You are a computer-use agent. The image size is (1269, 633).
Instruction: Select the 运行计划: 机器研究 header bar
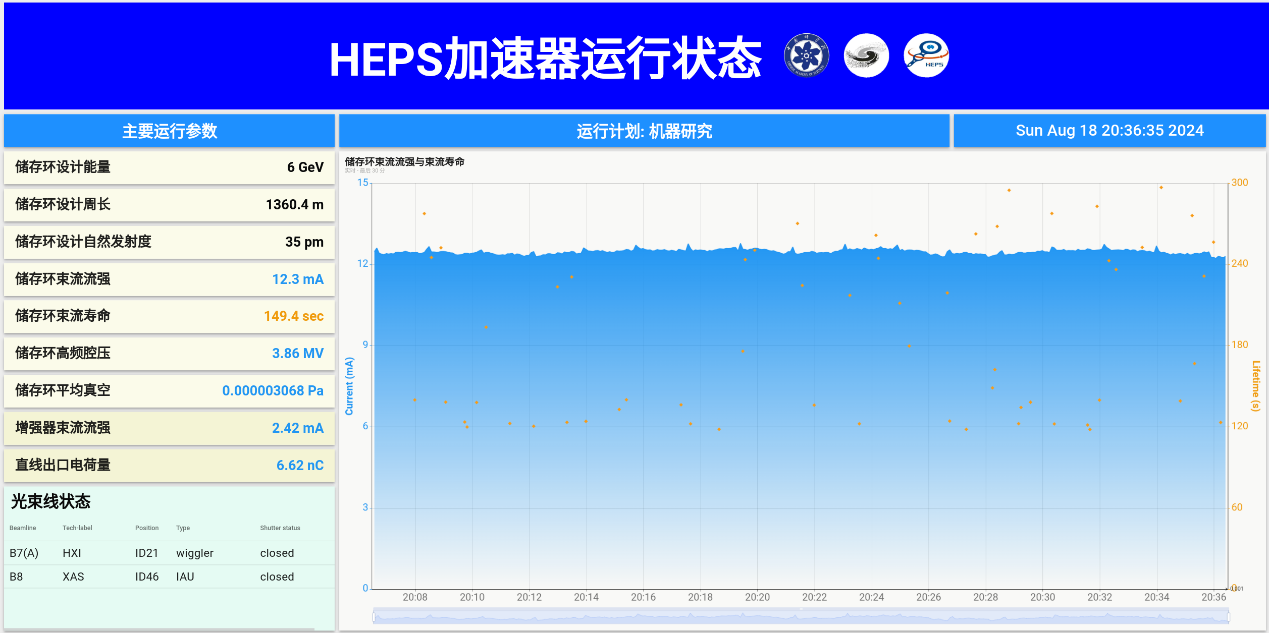pyautogui.click(x=644, y=131)
